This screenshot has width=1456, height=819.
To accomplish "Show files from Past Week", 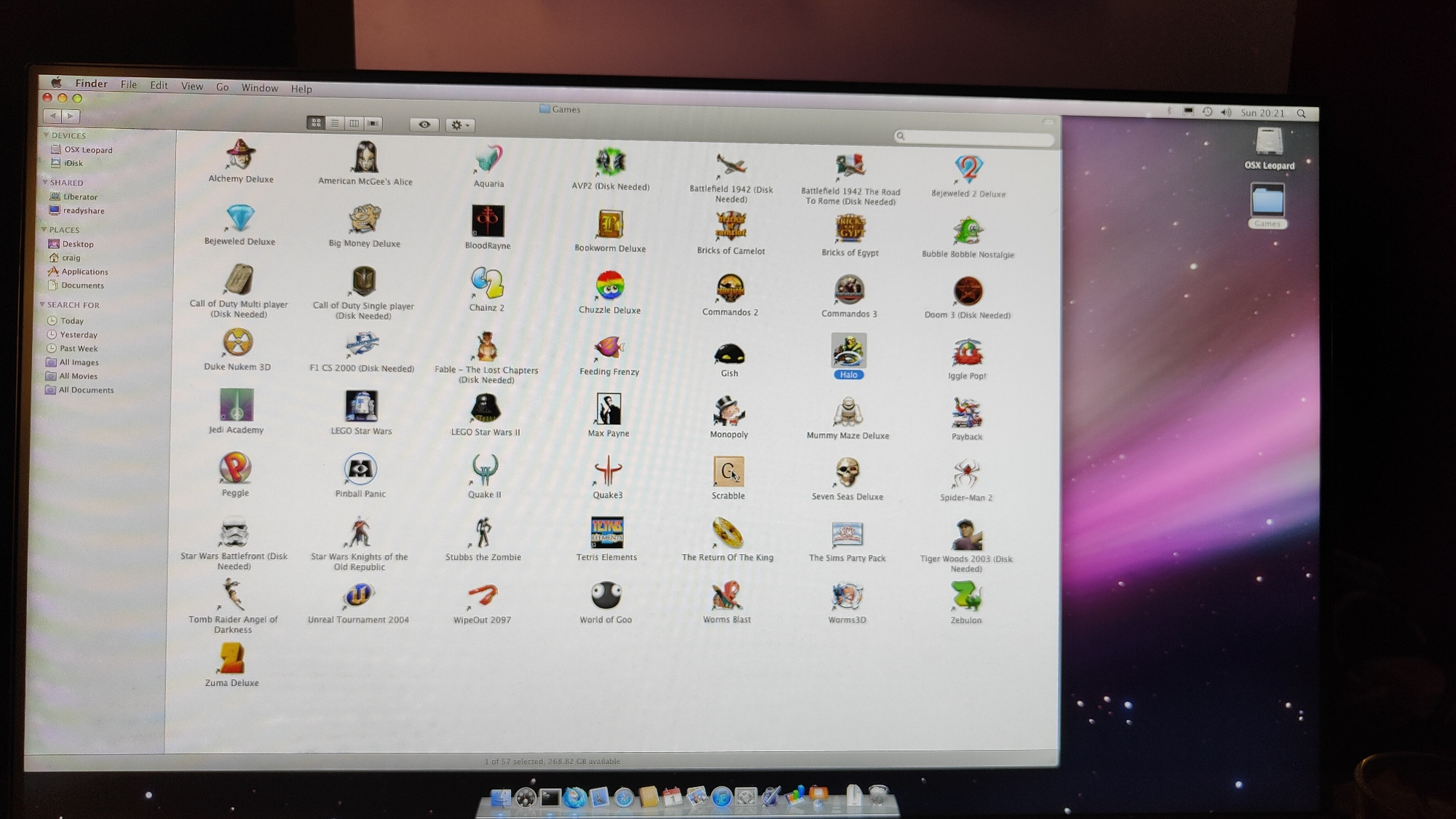I will 72,349.
